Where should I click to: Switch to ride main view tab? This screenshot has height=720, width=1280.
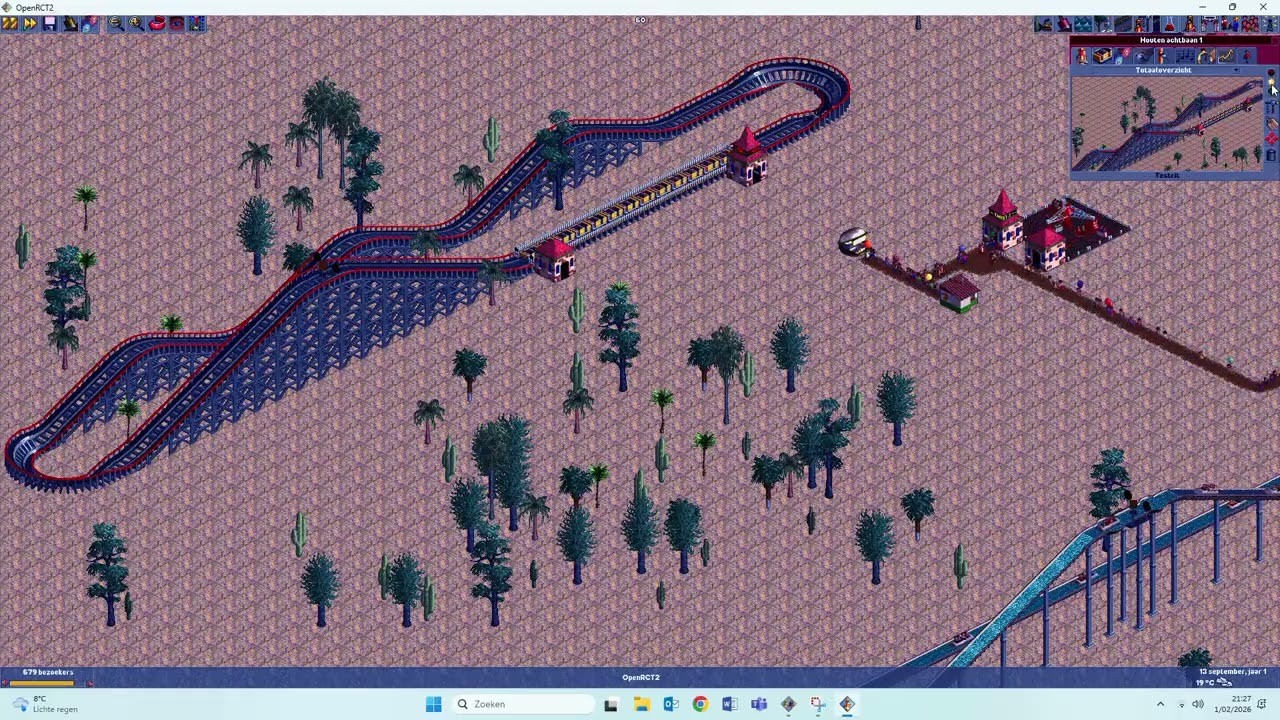(x=1082, y=55)
